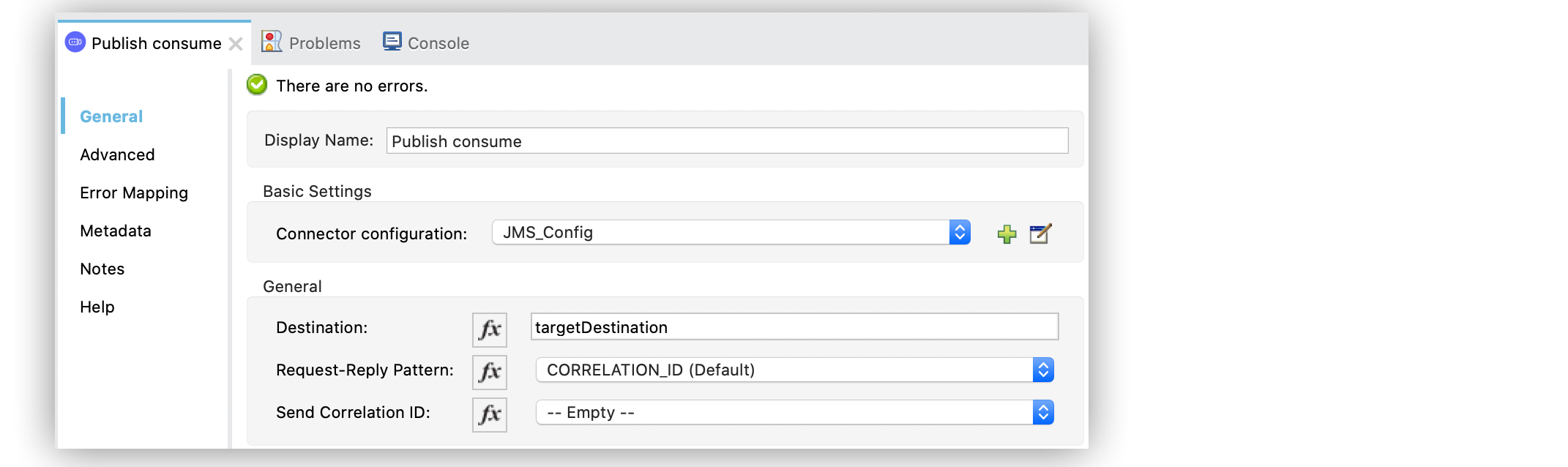The width and height of the screenshot is (1568, 467).
Task: Open the Send Correlation ID dropdown
Action: (x=1042, y=412)
